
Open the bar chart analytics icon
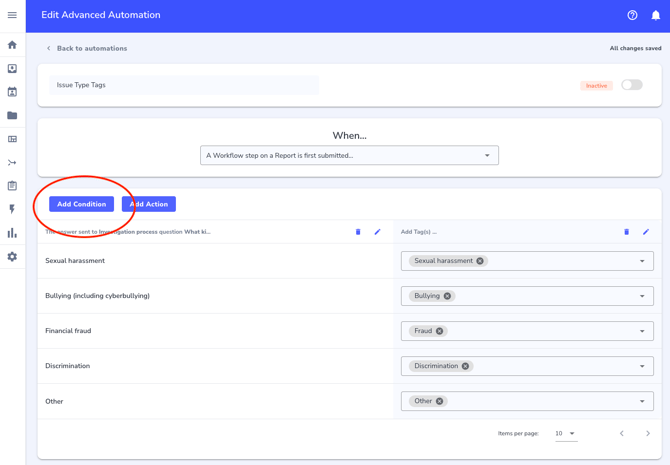12,233
